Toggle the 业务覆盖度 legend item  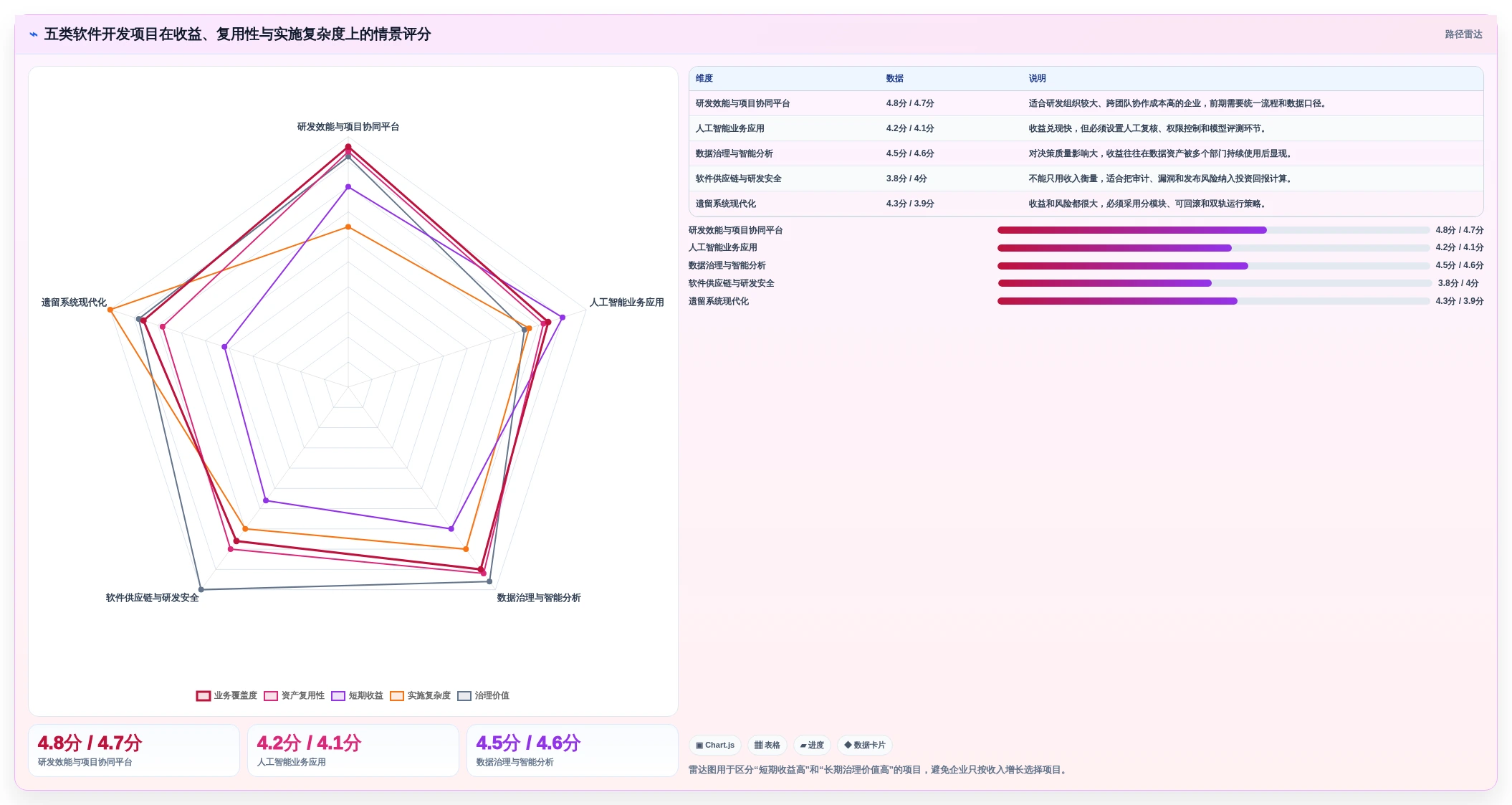coord(226,695)
